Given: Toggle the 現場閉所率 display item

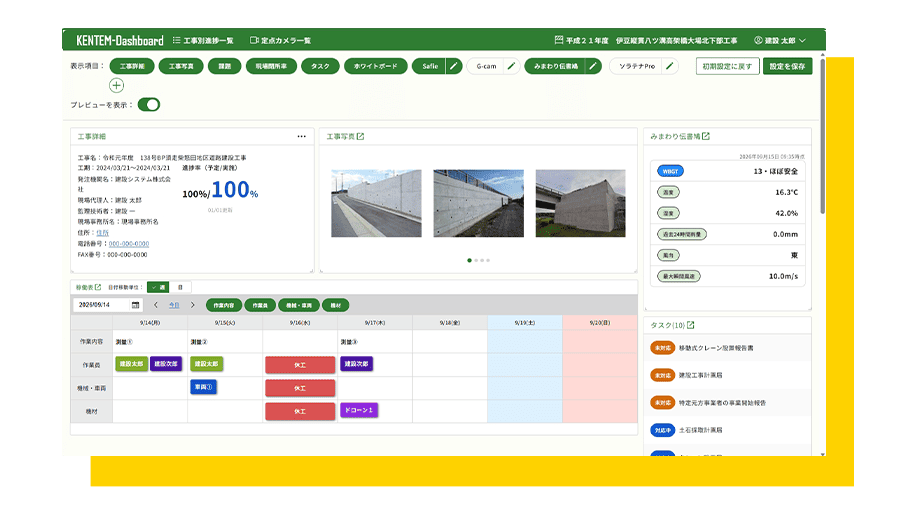Looking at the screenshot, I should tap(271, 66).
